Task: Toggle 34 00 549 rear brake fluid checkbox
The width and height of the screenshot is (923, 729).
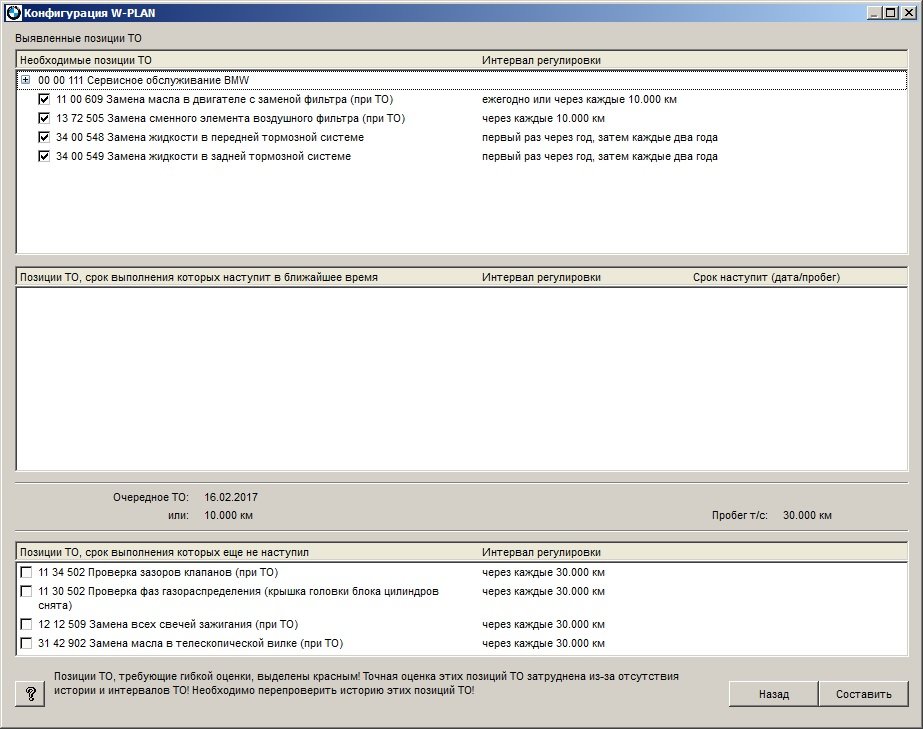Action: 44,156
